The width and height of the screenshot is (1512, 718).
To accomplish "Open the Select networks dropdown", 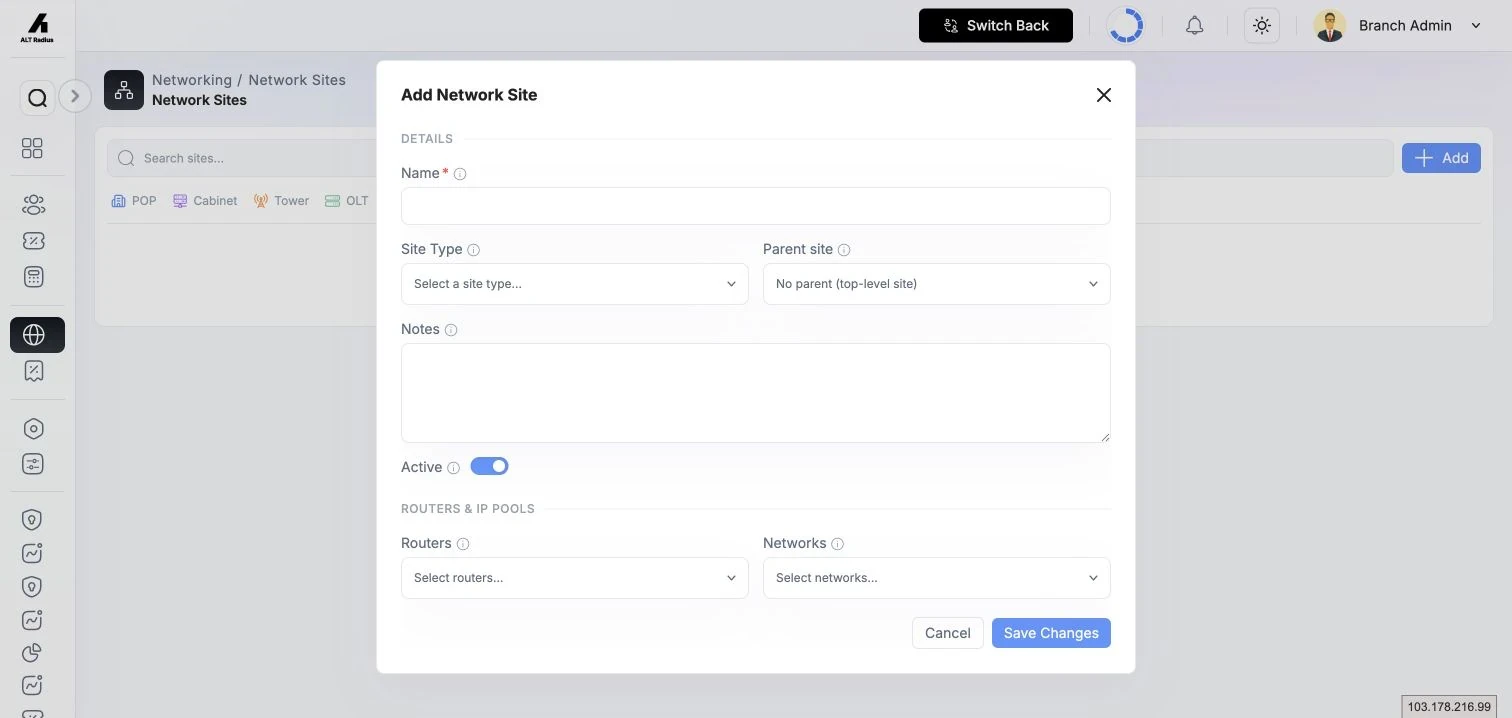I will [937, 578].
